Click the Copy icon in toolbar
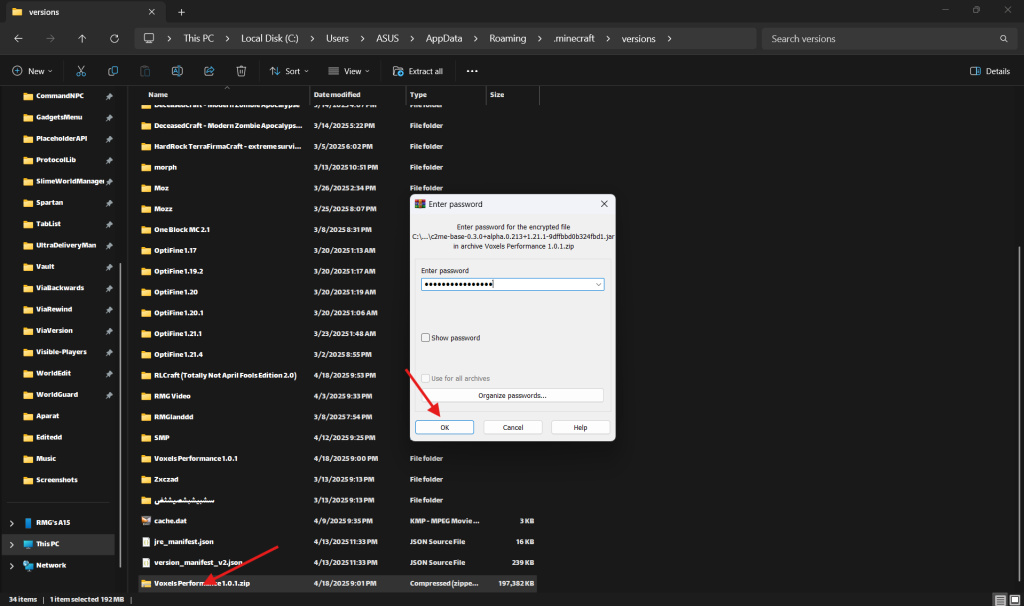 (113, 71)
